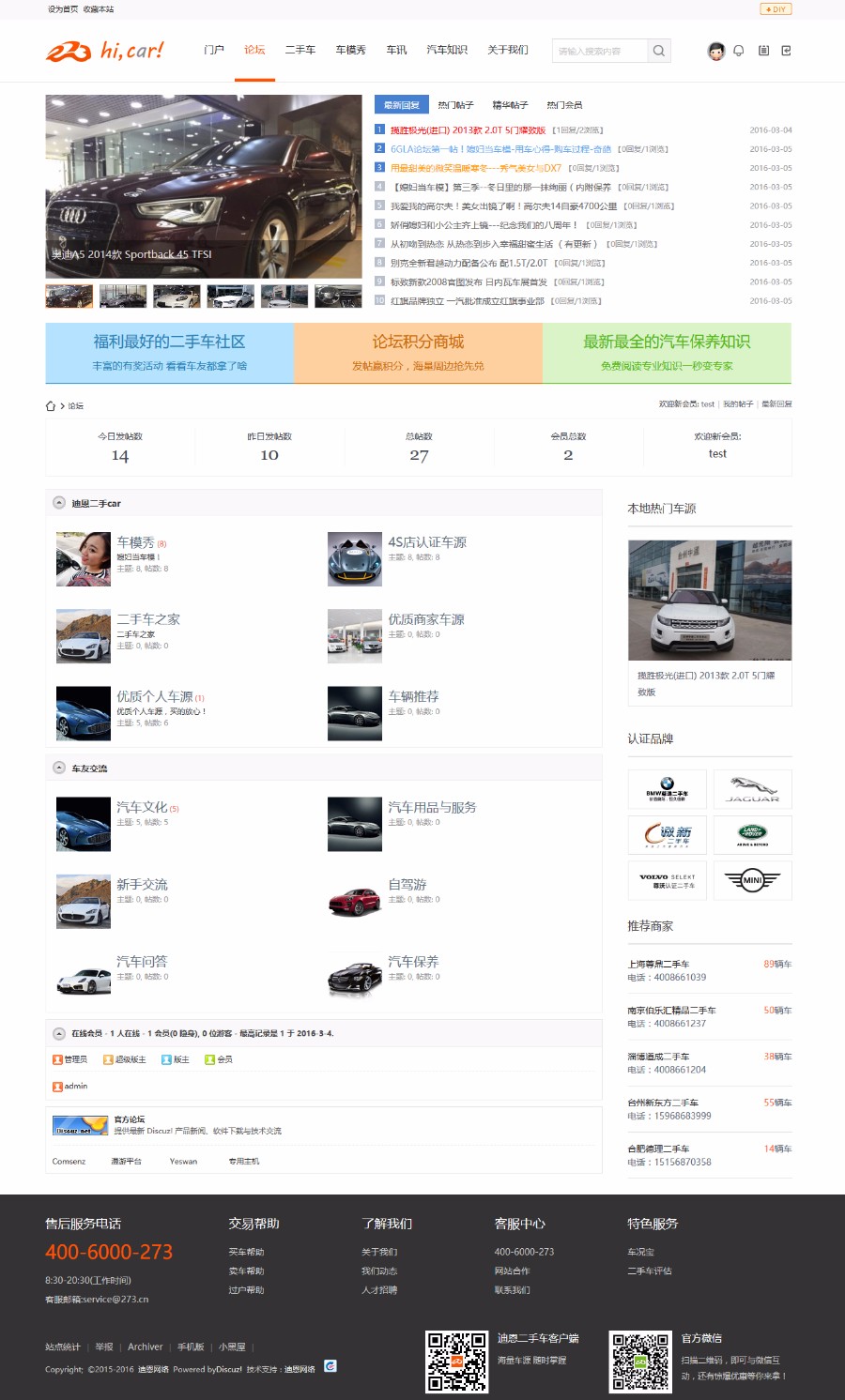Select the BMW certified brand logo

(668, 788)
